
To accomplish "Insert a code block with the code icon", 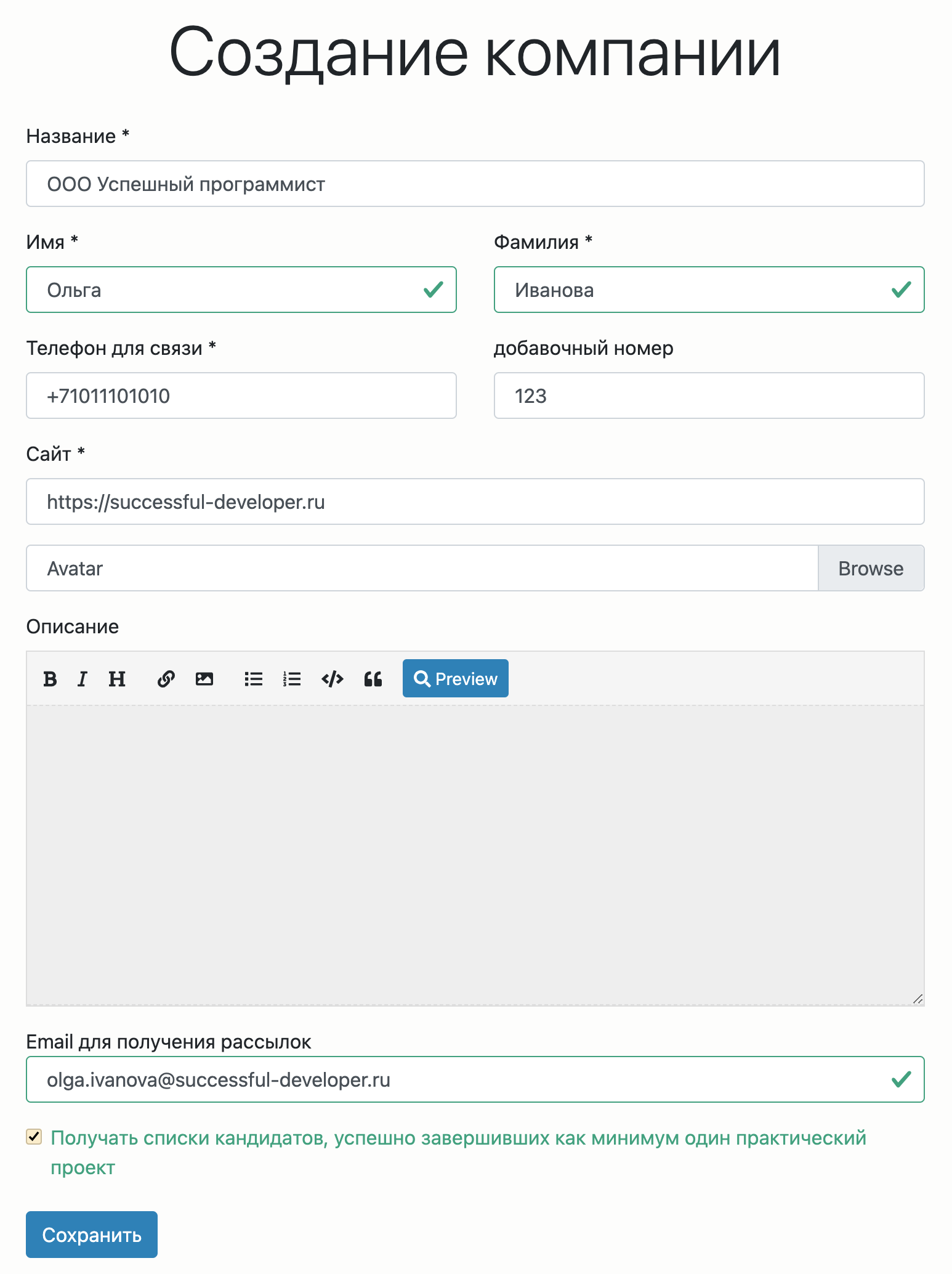I will pyautogui.click(x=332, y=679).
